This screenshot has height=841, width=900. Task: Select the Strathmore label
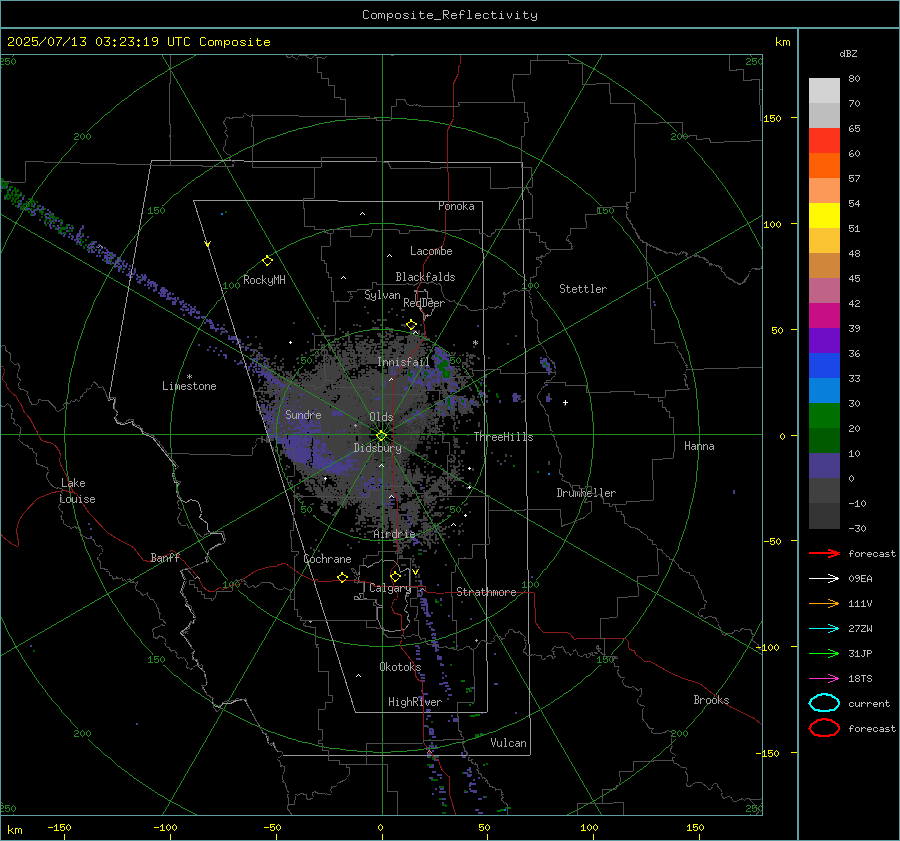486,592
